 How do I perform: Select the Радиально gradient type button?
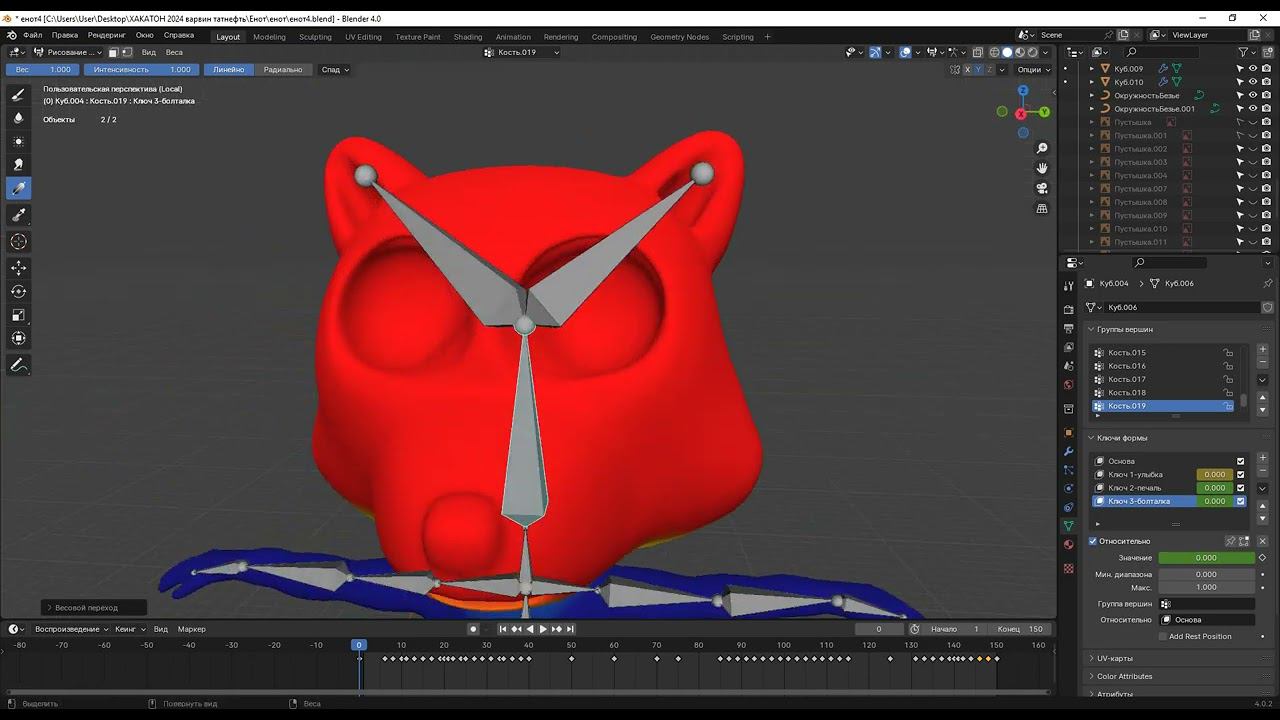[x=283, y=70]
